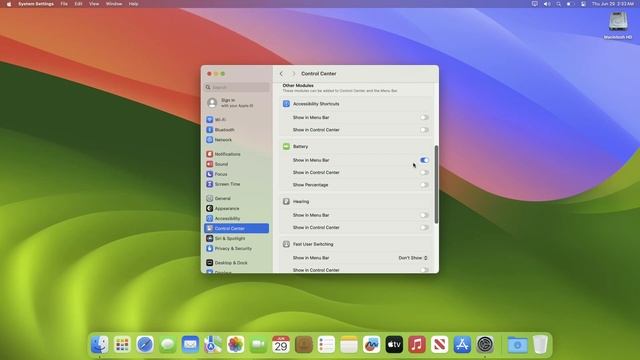The width and height of the screenshot is (640, 360).
Task: Open Fast User Switching Don't Show dropdown
Action: (413, 258)
